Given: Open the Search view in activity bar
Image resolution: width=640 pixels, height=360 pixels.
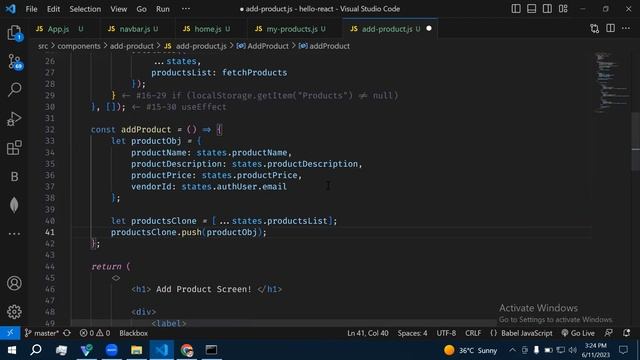Looking at the screenshot, I should 15,89.
